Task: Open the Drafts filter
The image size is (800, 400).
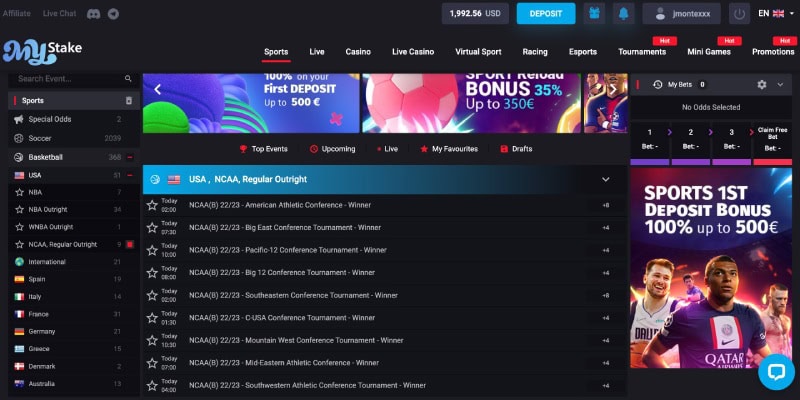Action: (516, 149)
